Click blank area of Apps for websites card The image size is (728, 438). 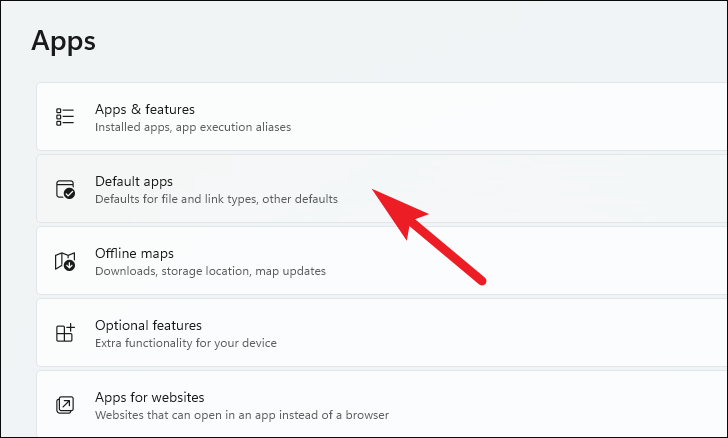coord(557,404)
